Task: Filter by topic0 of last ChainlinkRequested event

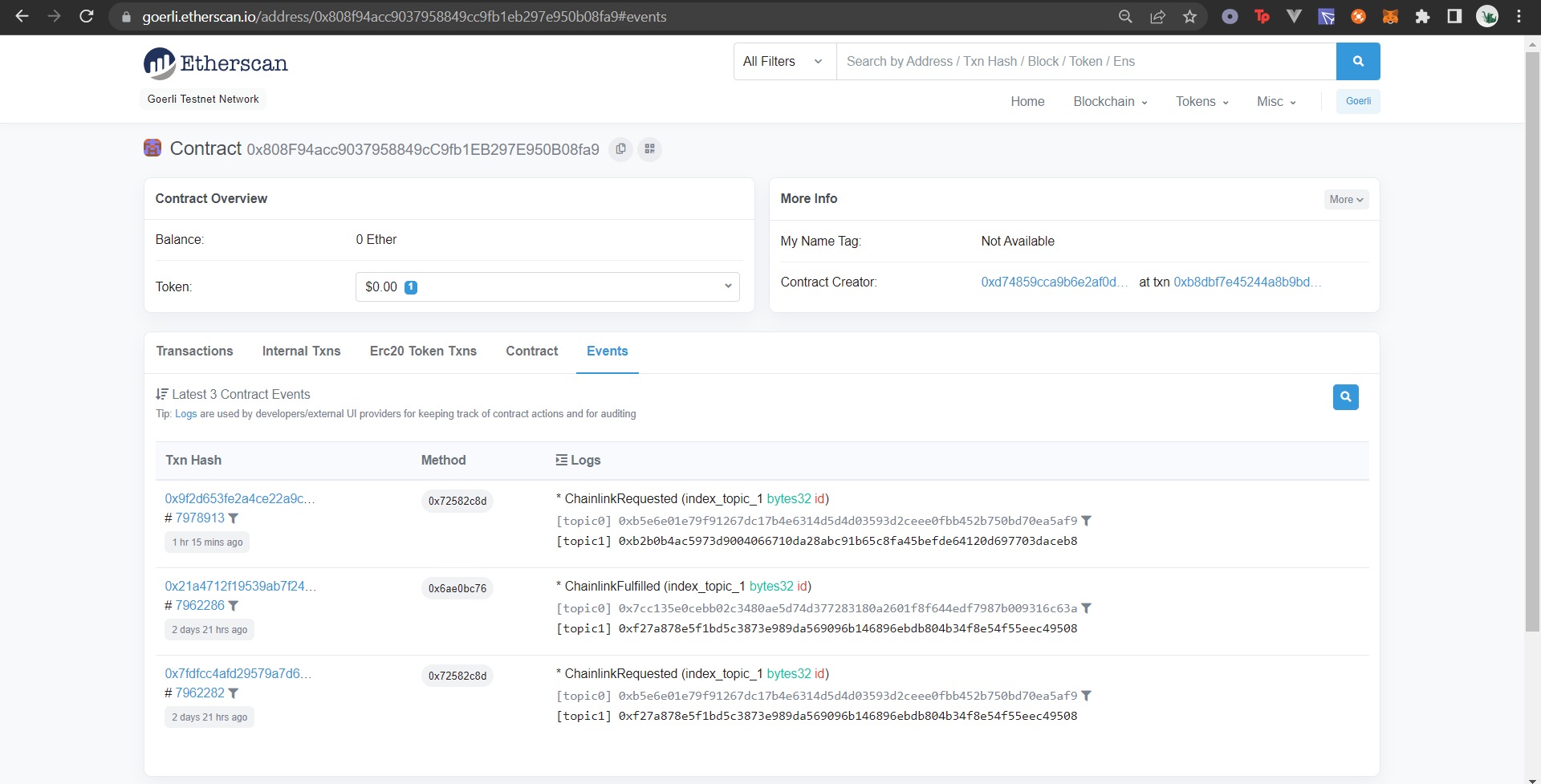Action: [x=1087, y=697]
